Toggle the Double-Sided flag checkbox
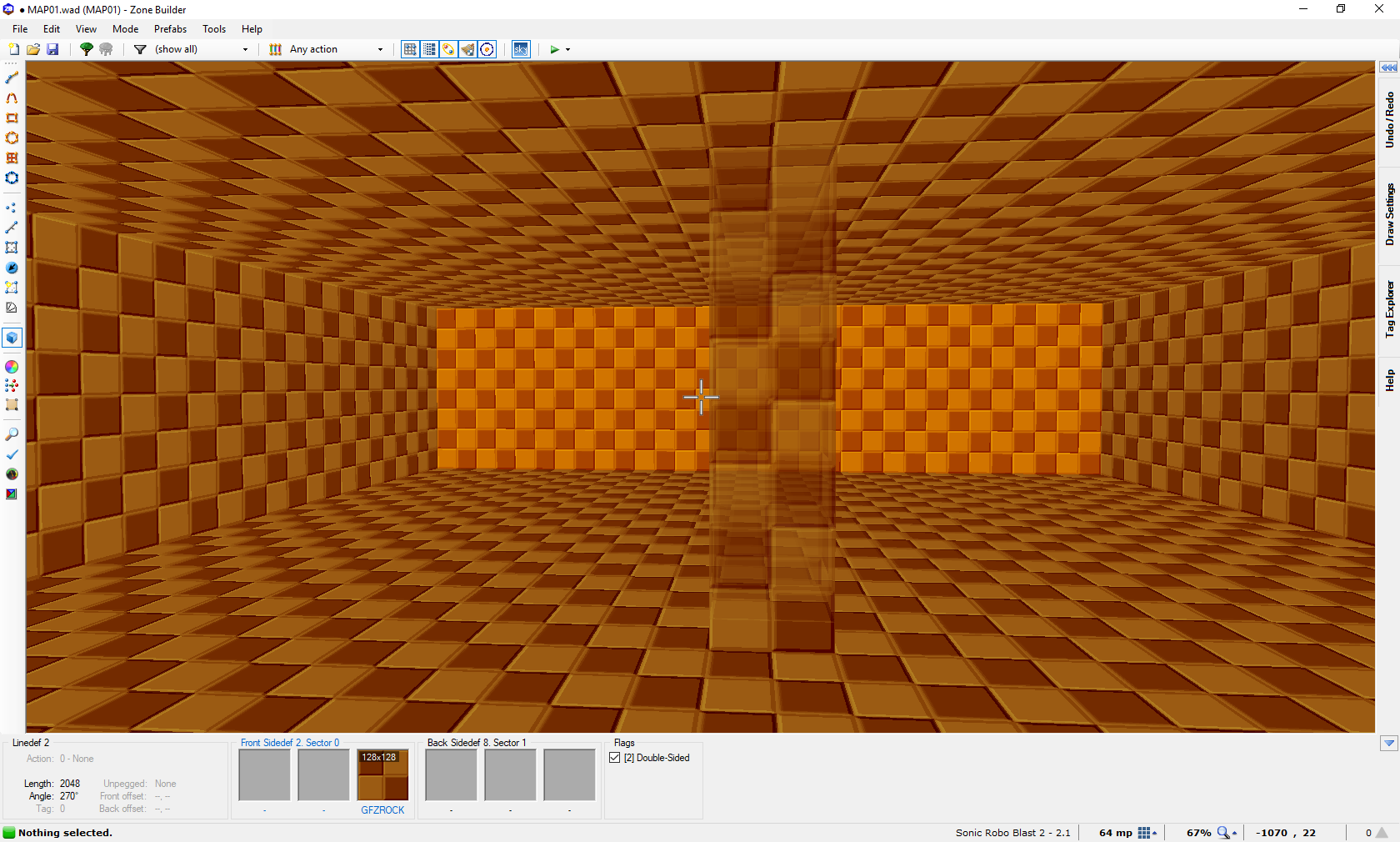 tap(615, 758)
